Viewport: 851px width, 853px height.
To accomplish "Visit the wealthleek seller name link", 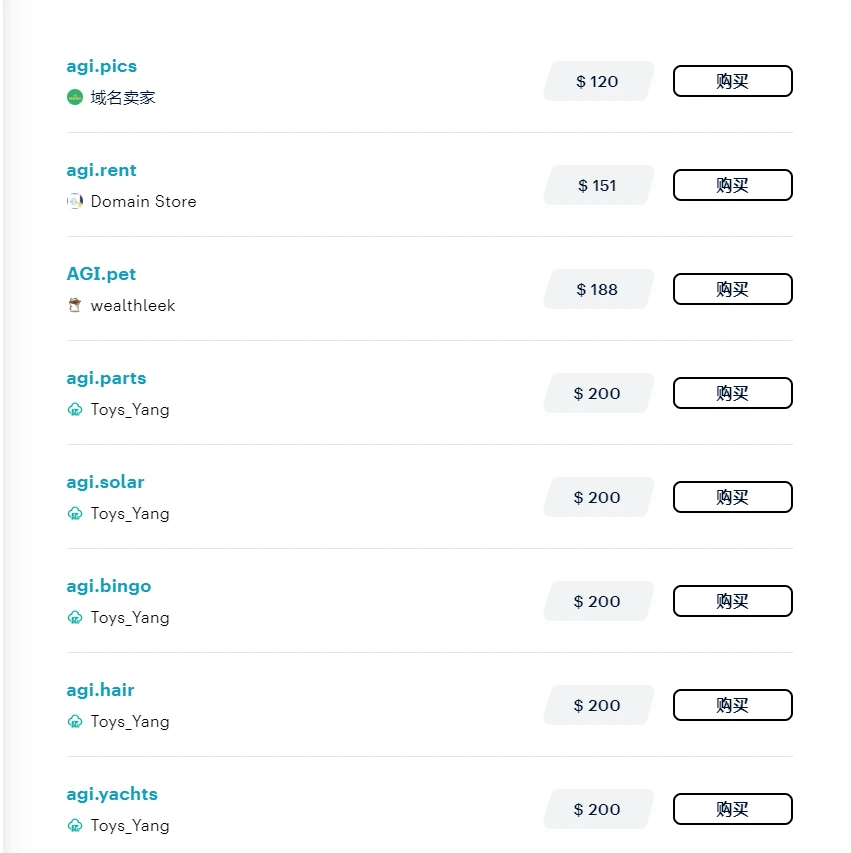I will tap(133, 305).
